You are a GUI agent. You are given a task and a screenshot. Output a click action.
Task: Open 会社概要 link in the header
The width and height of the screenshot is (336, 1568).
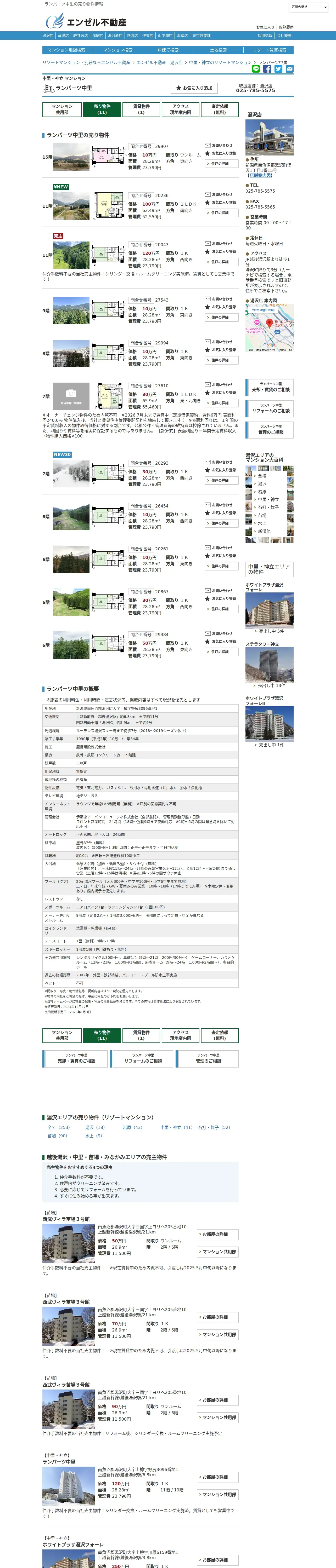coord(284,36)
